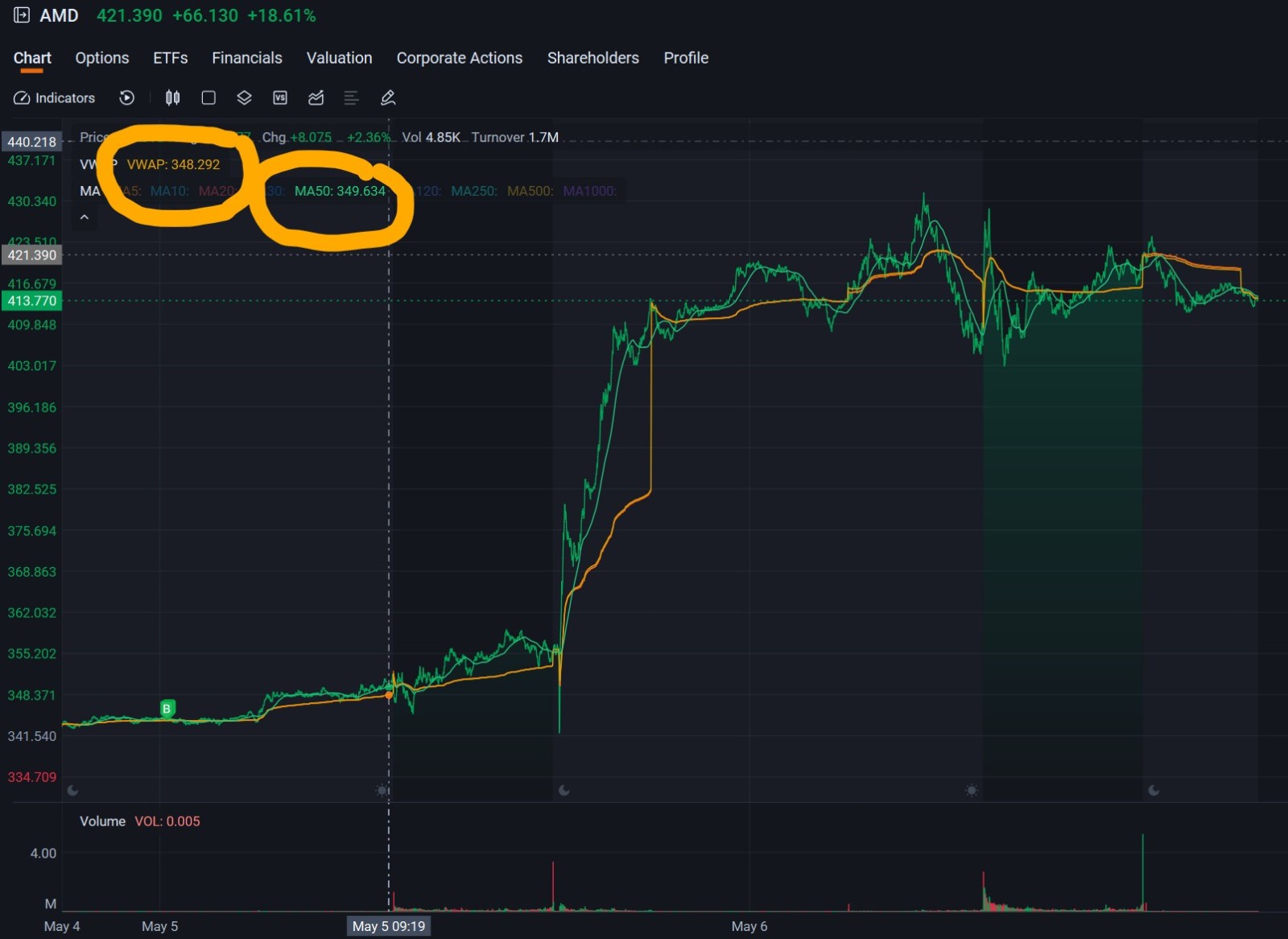Click the Volume indicator label
The width and height of the screenshot is (1288, 939).
coord(102,821)
